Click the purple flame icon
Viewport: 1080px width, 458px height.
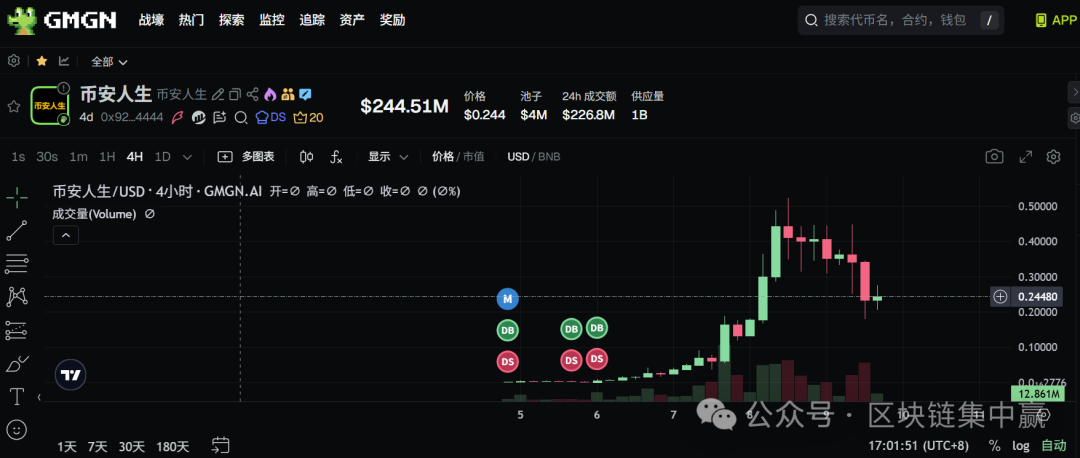pos(270,94)
